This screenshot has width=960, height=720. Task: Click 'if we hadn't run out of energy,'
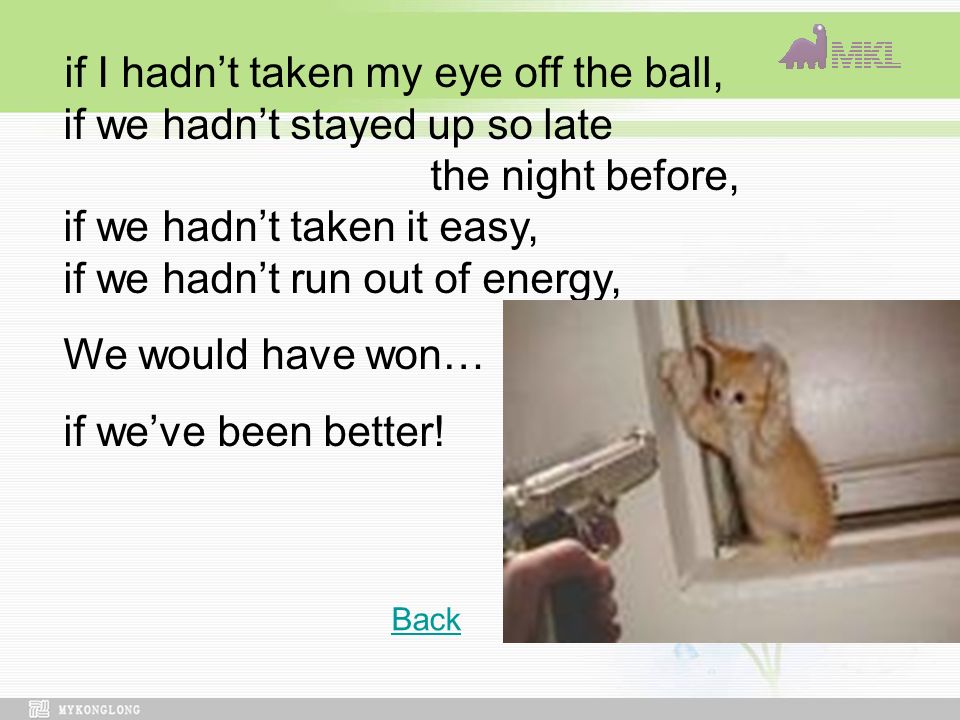point(342,279)
